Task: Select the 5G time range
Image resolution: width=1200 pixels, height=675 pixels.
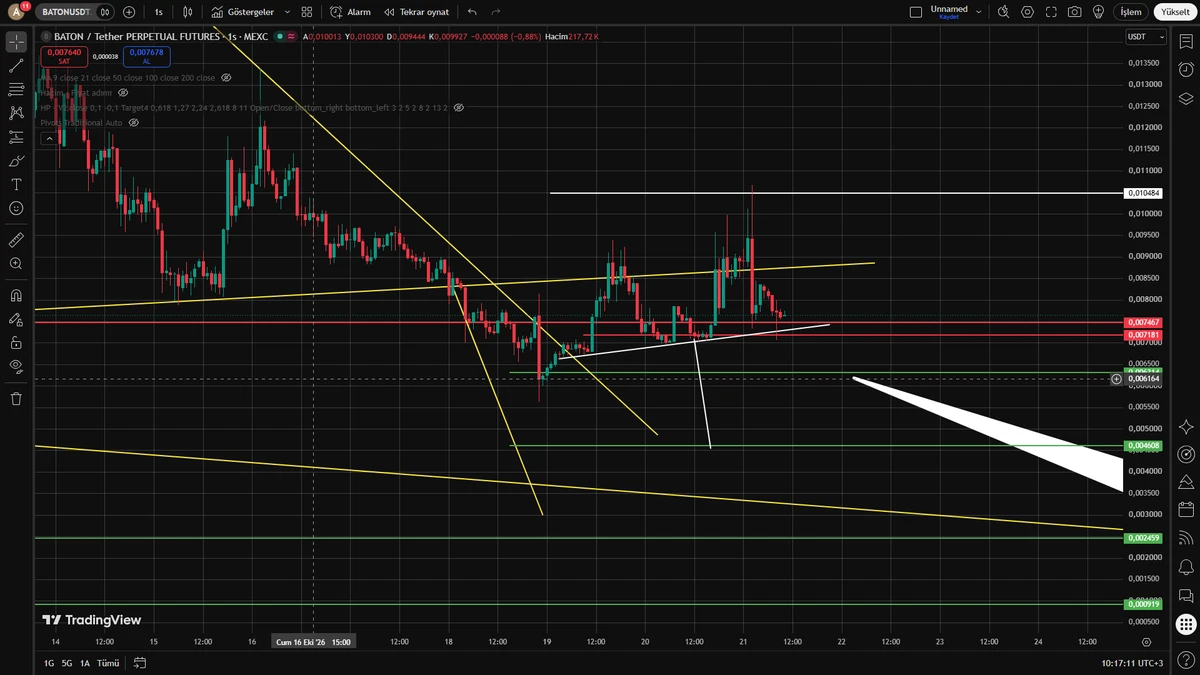Action: click(67, 663)
